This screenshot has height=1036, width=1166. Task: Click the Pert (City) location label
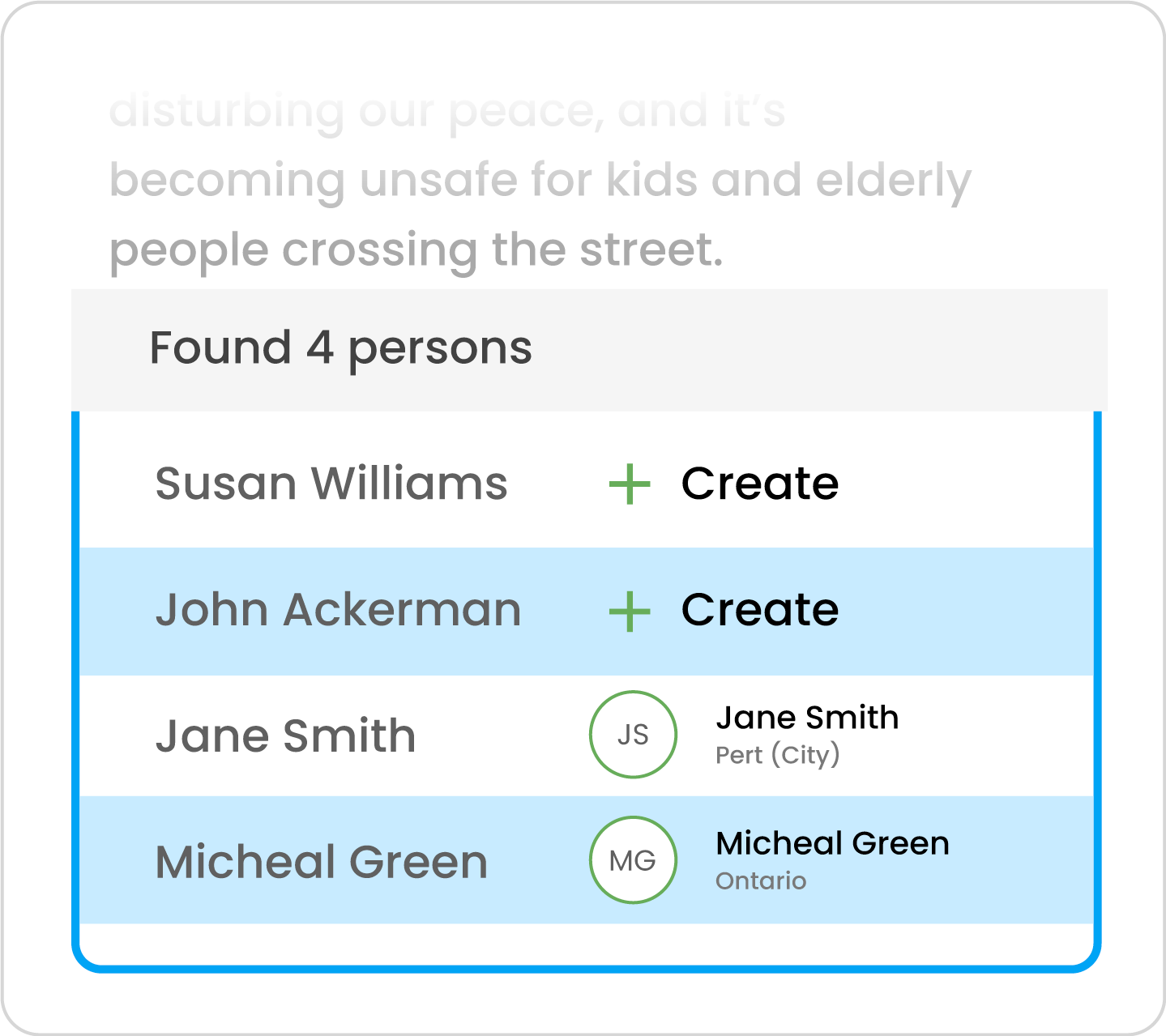777,755
